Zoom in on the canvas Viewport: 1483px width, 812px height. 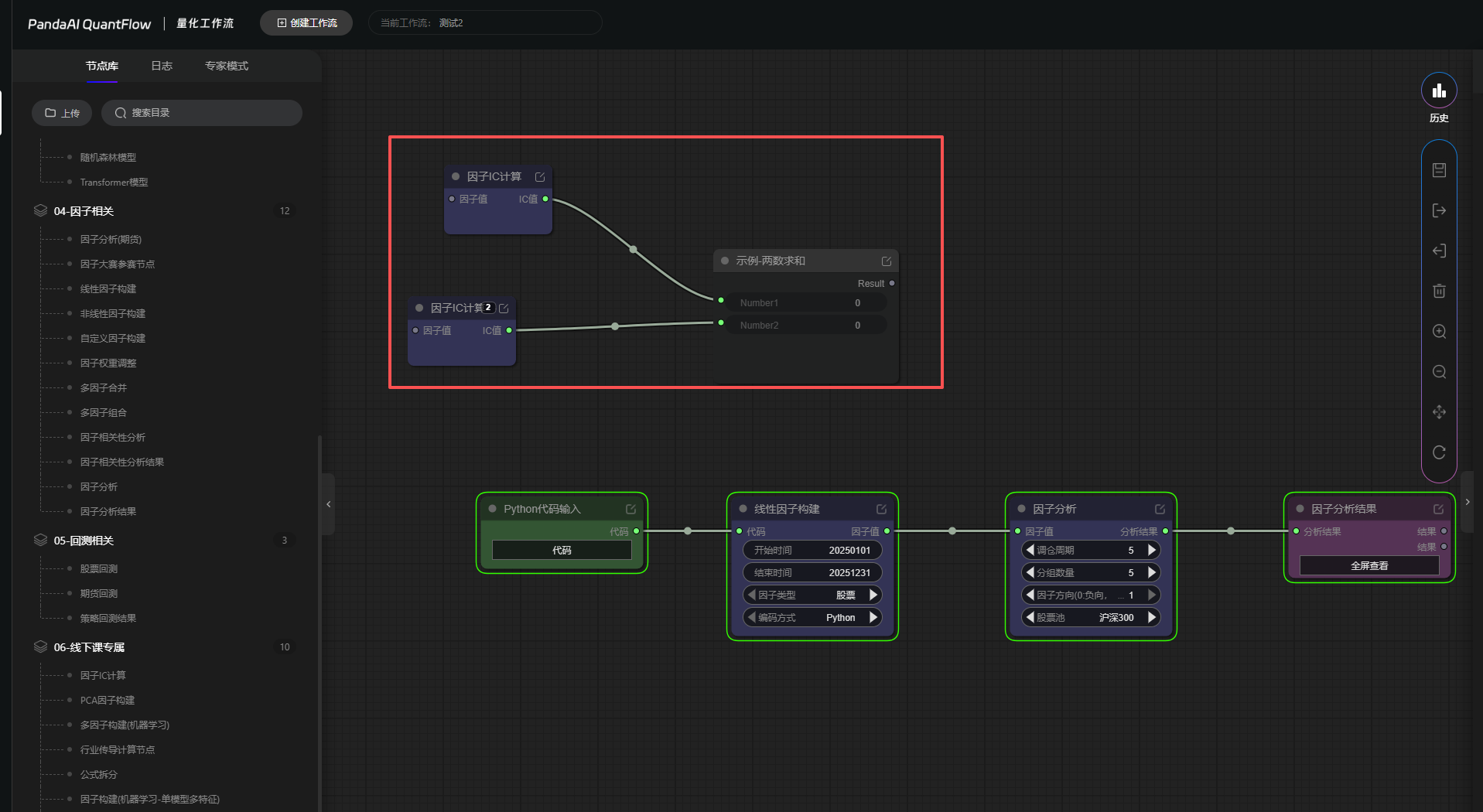point(1439,331)
